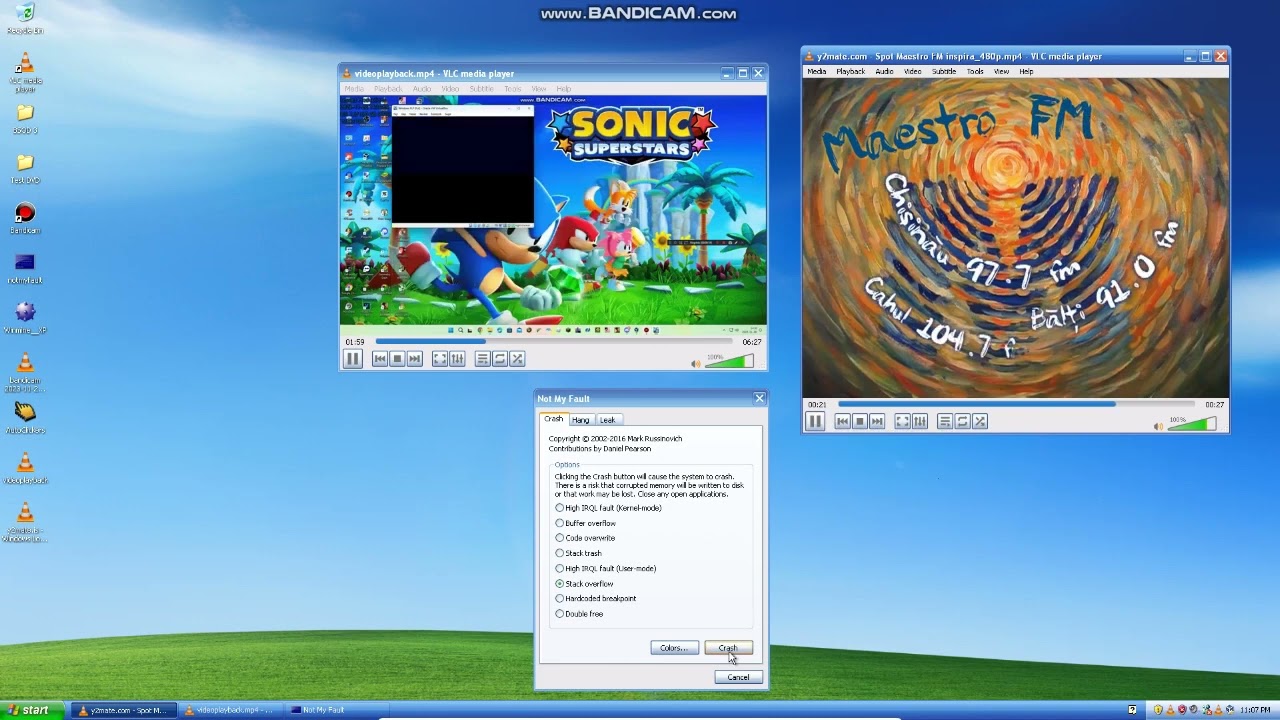The height and width of the screenshot is (720, 1280).
Task: Skip to next media in Maestro FM VLC window
Action: click(877, 422)
